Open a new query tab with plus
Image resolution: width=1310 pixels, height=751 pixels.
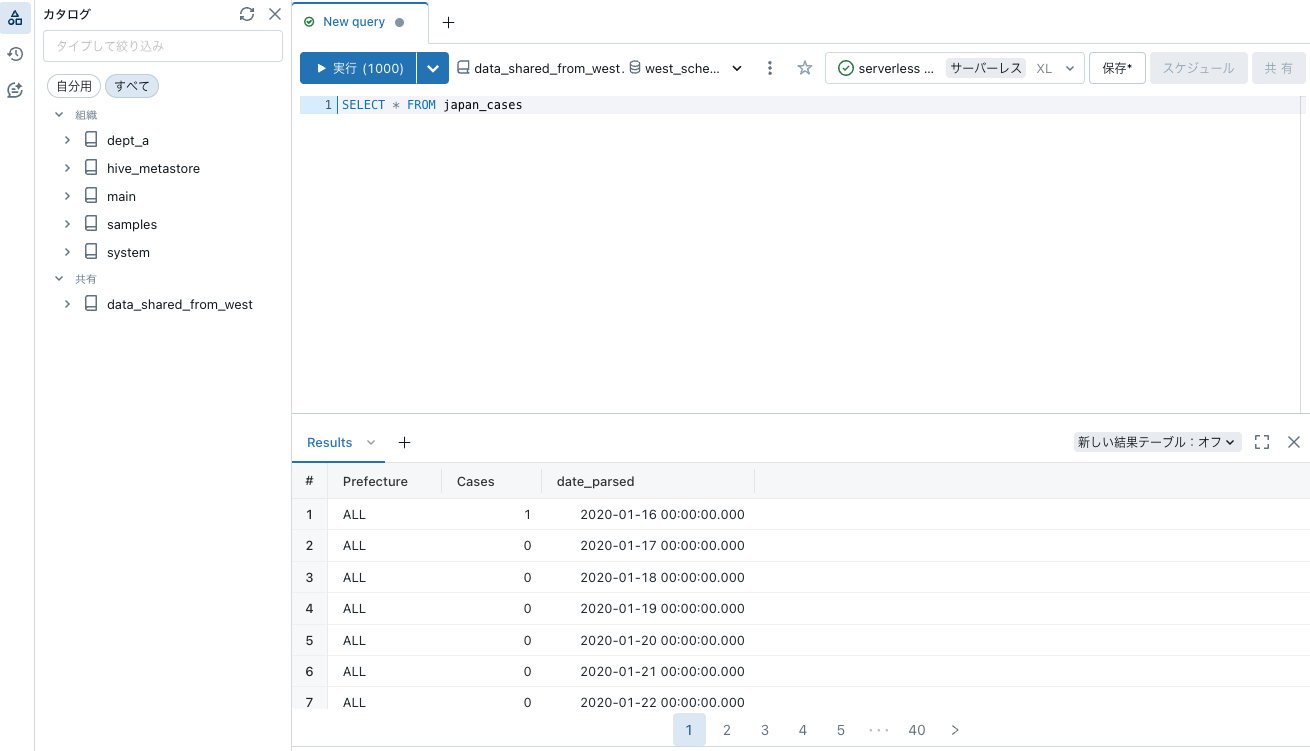click(x=448, y=21)
